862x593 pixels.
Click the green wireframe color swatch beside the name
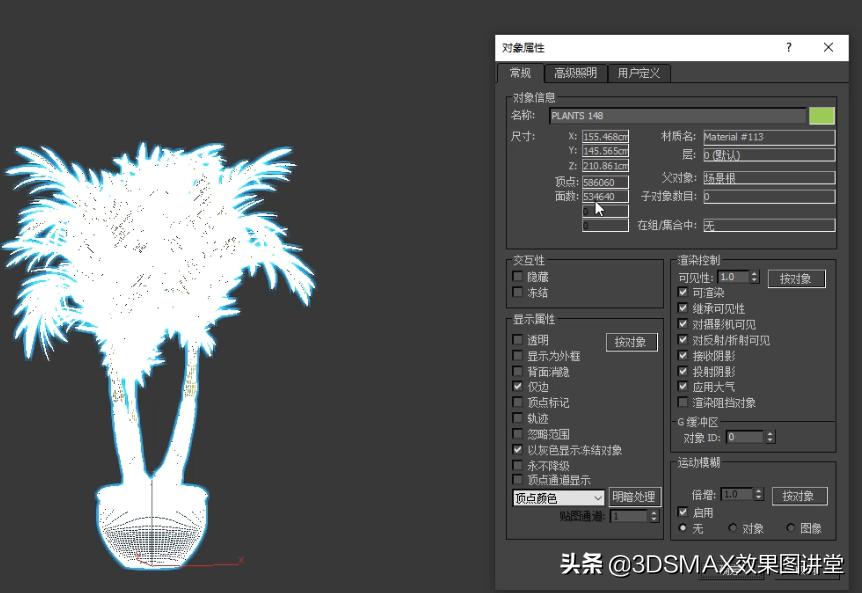(824, 115)
